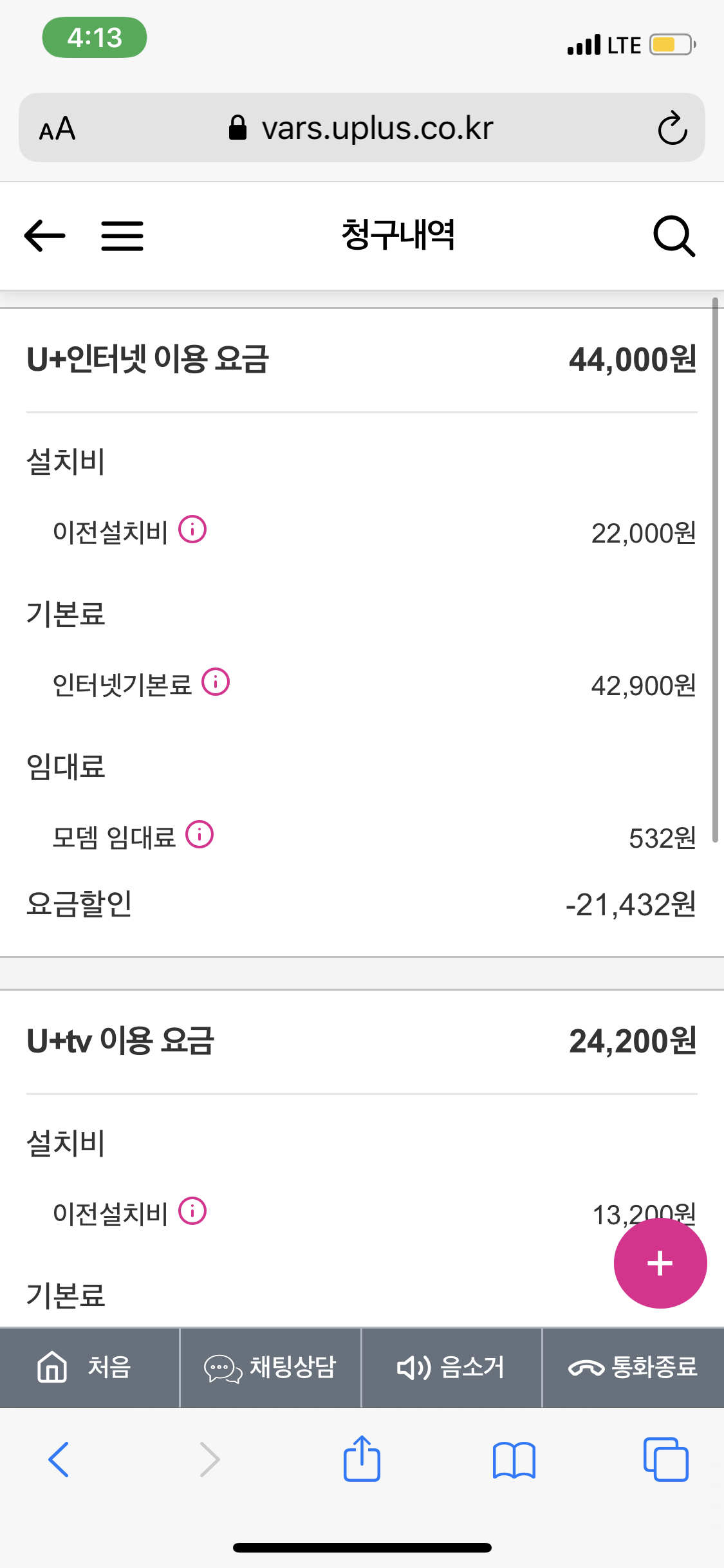Viewport: 724px width, 1568px height.
Task: Open Safari bookmarks
Action: tap(514, 1460)
